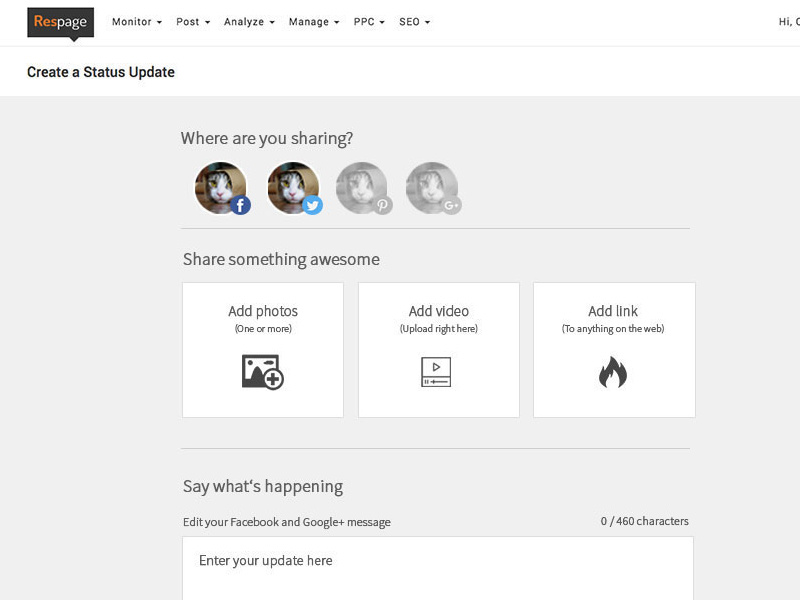Open the SEO dropdown

pos(411,22)
